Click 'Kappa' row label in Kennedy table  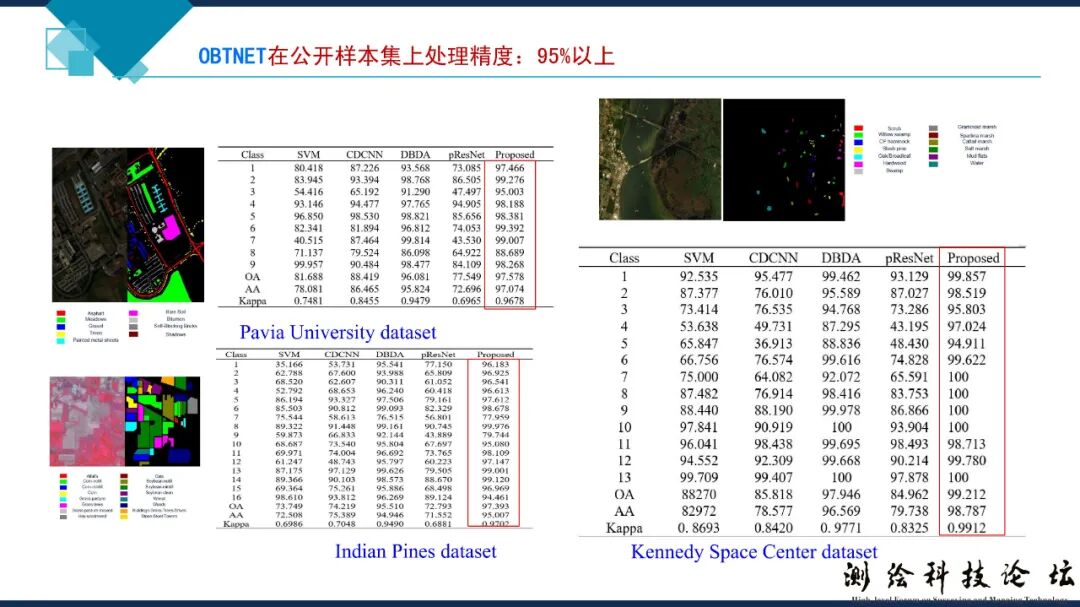(x=624, y=528)
